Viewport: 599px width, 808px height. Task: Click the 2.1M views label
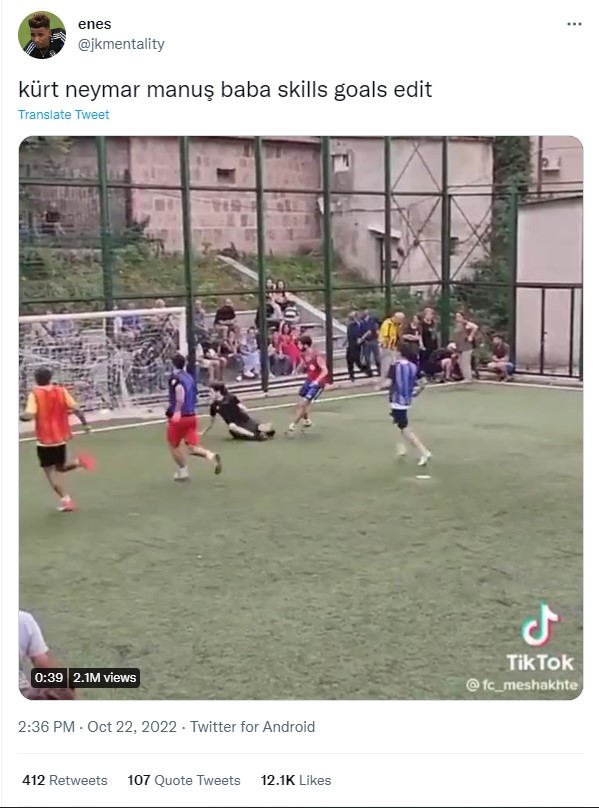[x=105, y=678]
